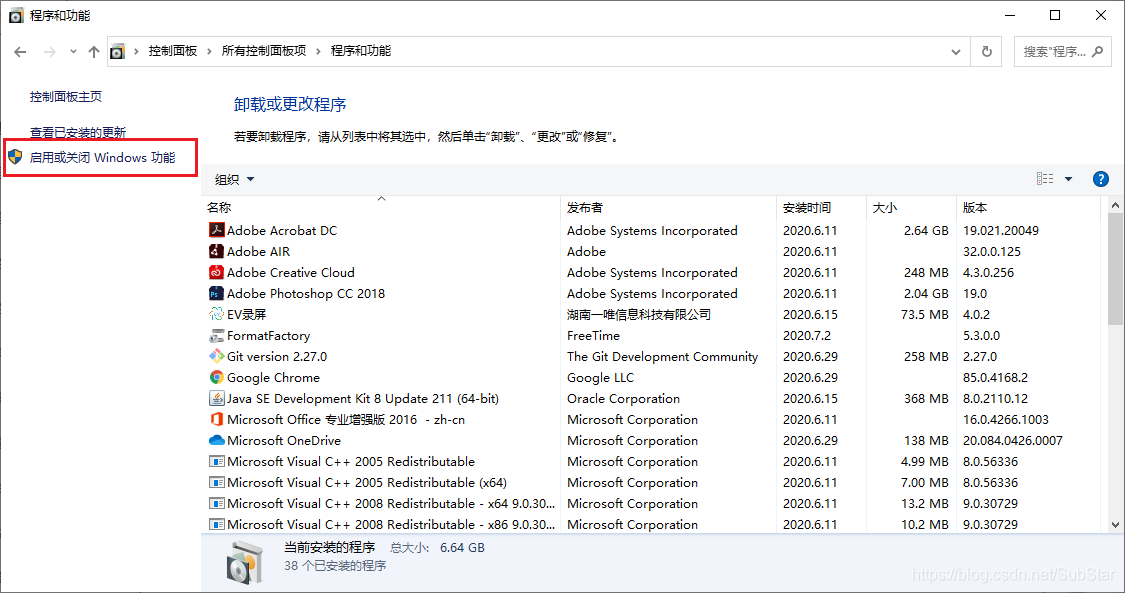Click install date 2020.7.2
This screenshot has width=1125, height=593.
coord(806,336)
